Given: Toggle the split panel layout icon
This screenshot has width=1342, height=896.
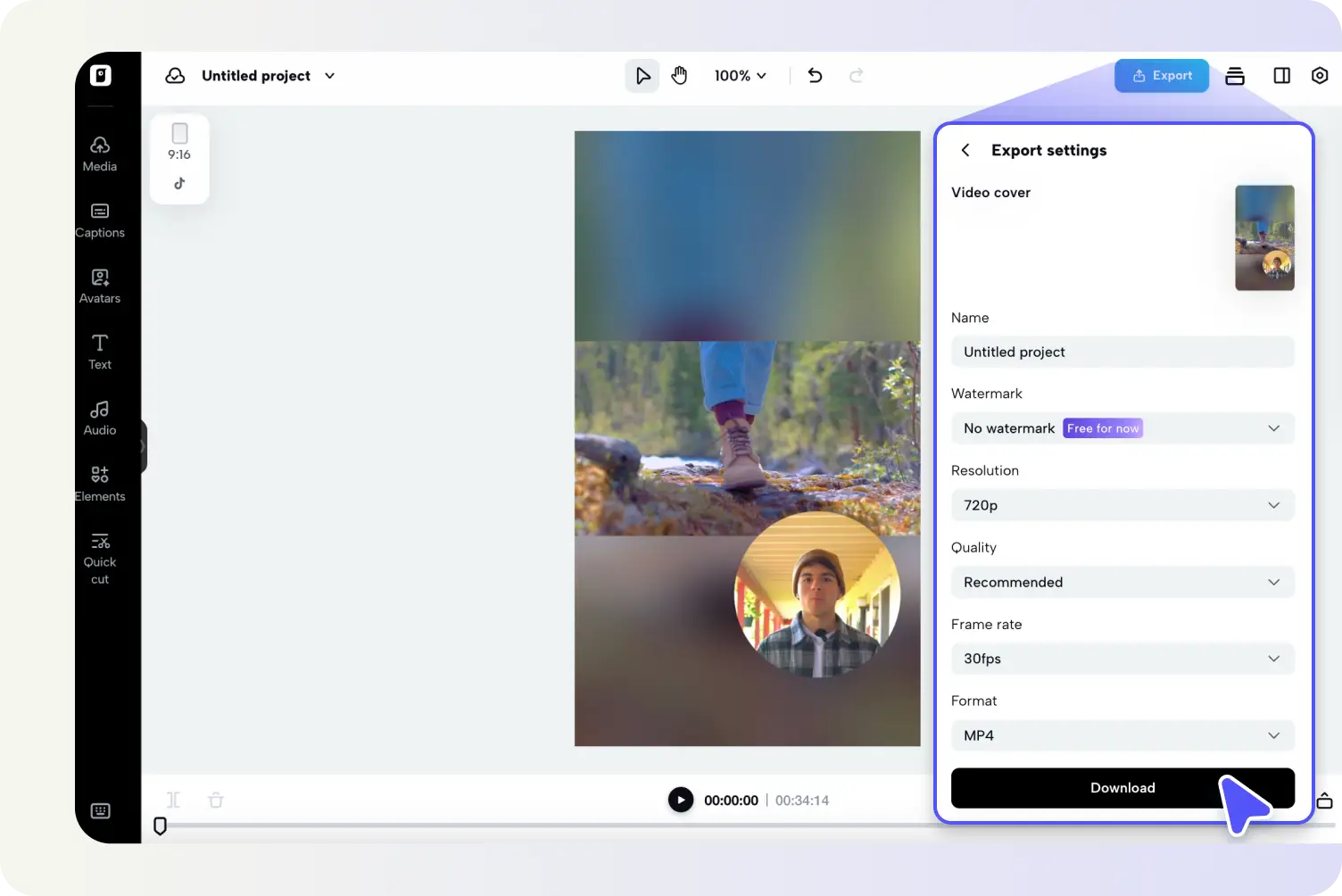Looking at the screenshot, I should point(1282,76).
